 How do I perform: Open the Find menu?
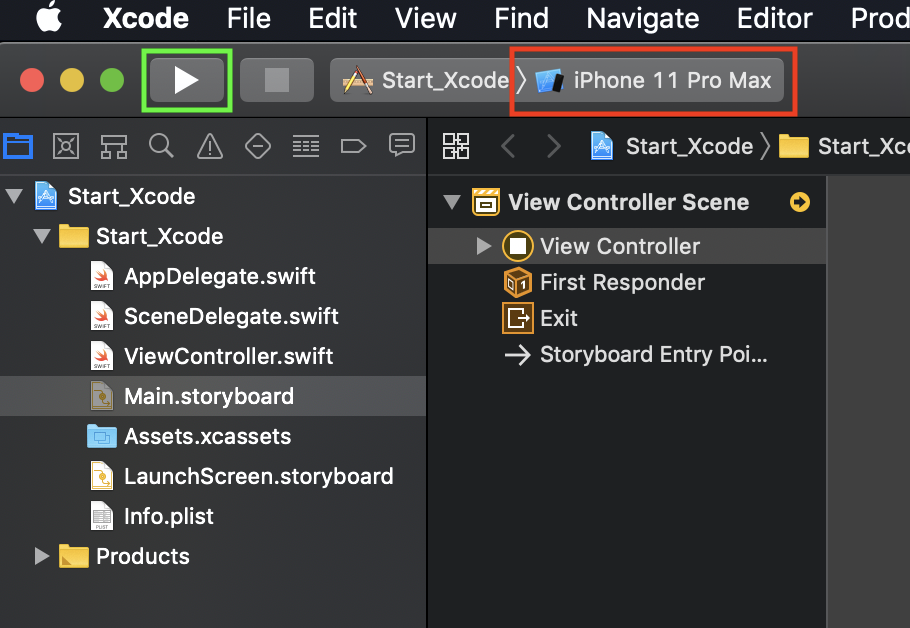(x=521, y=18)
